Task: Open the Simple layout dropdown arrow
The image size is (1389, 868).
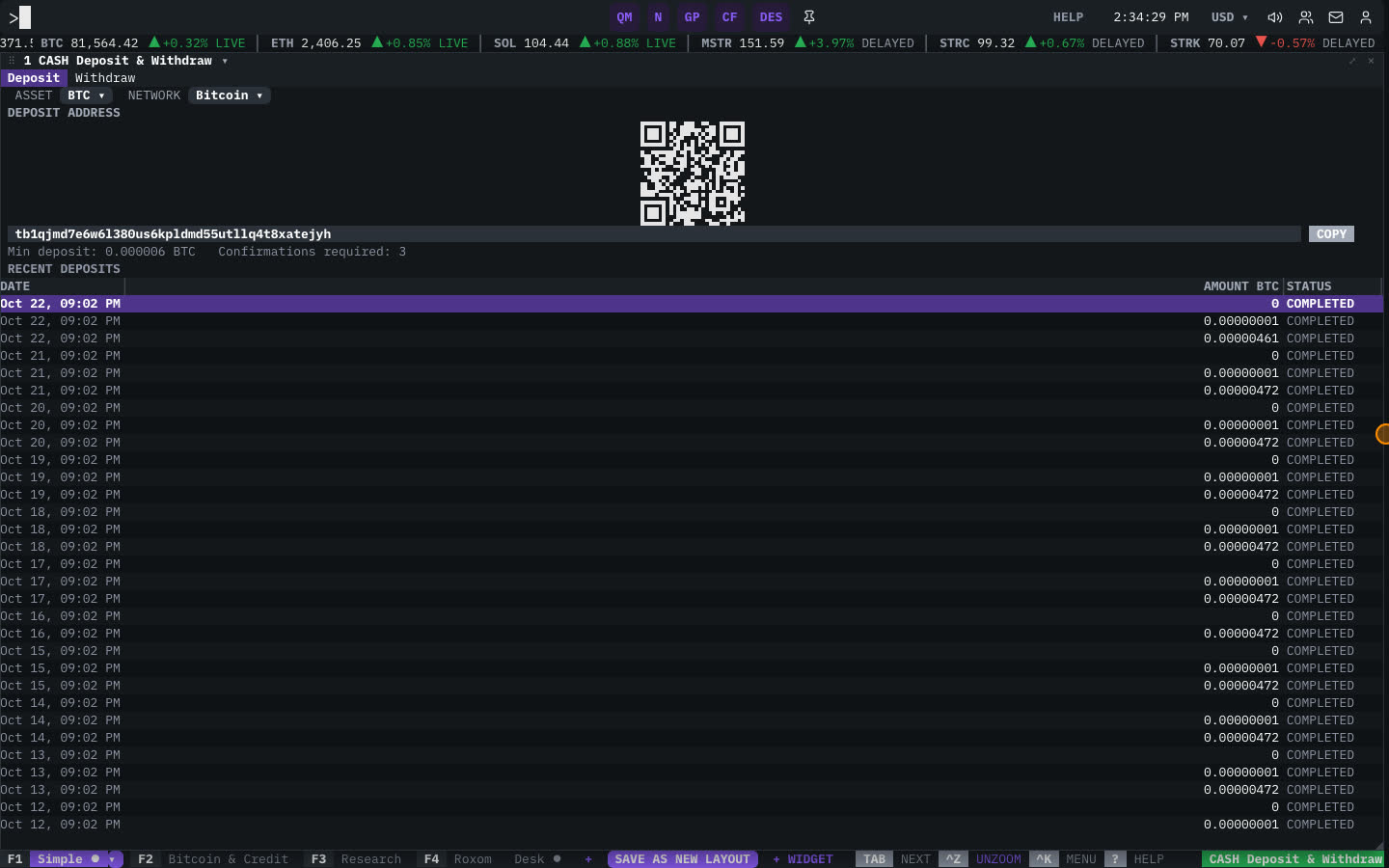Action: [113, 859]
